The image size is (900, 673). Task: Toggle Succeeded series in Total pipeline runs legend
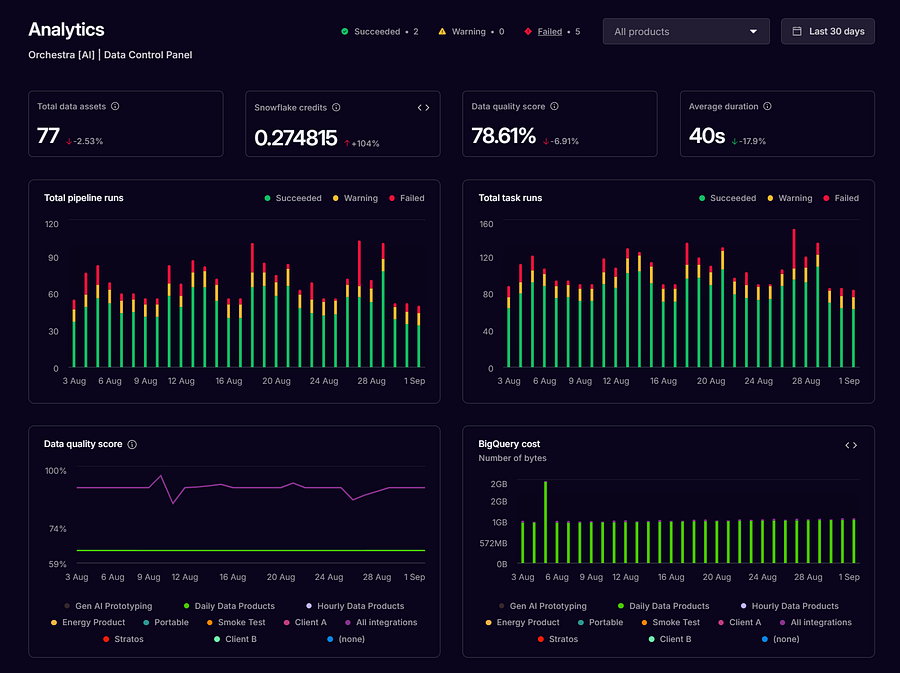coord(293,198)
